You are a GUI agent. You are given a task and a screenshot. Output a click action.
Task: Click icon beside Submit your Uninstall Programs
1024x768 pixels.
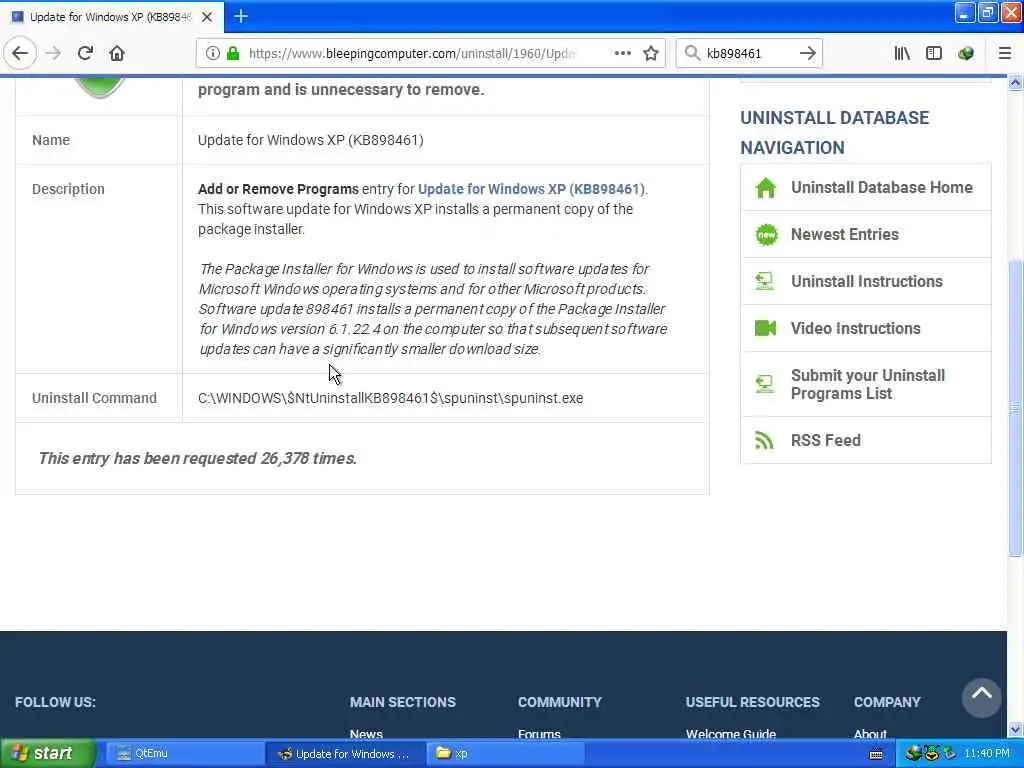pos(765,384)
